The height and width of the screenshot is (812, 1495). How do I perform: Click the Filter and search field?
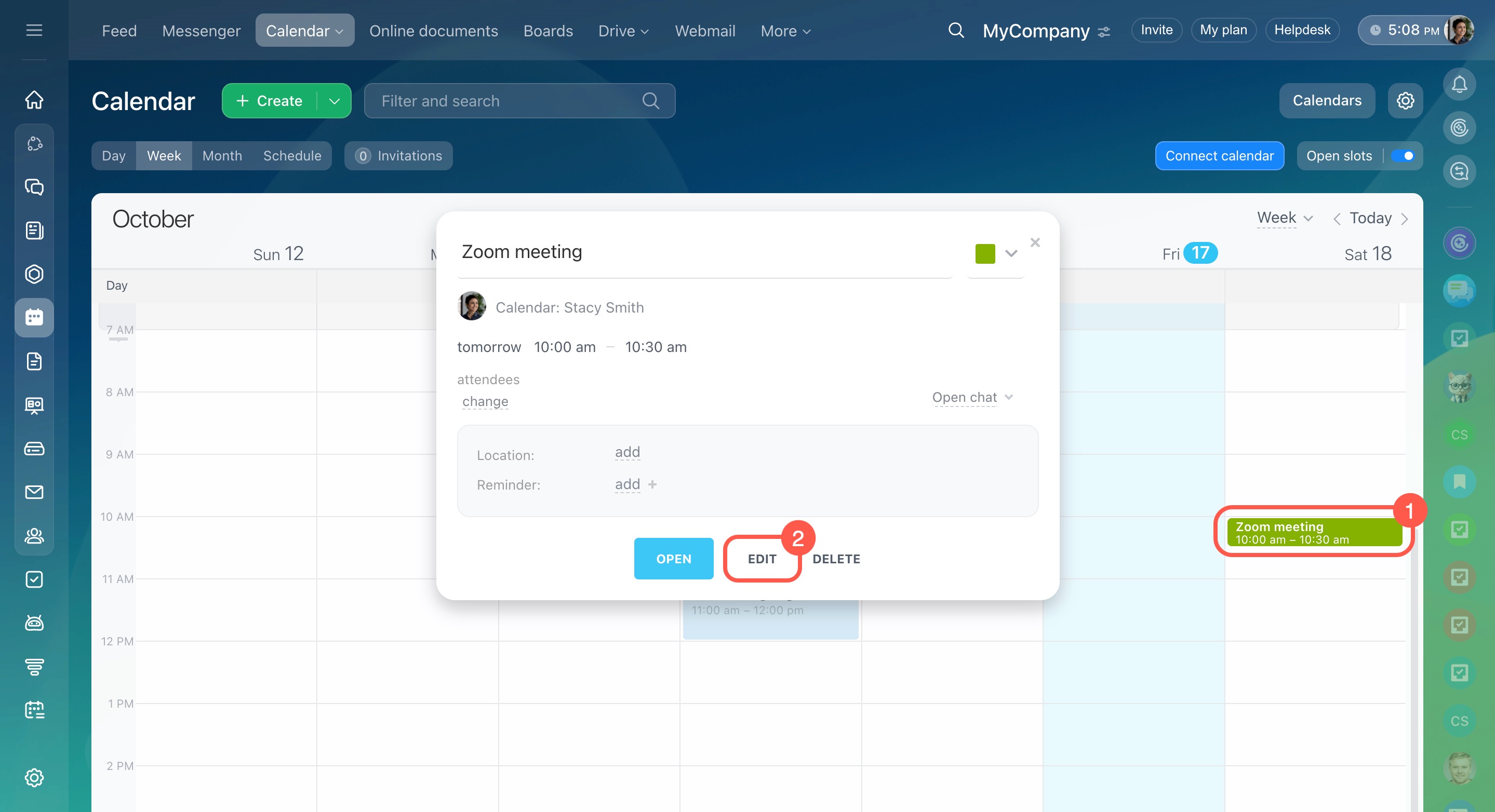click(511, 101)
